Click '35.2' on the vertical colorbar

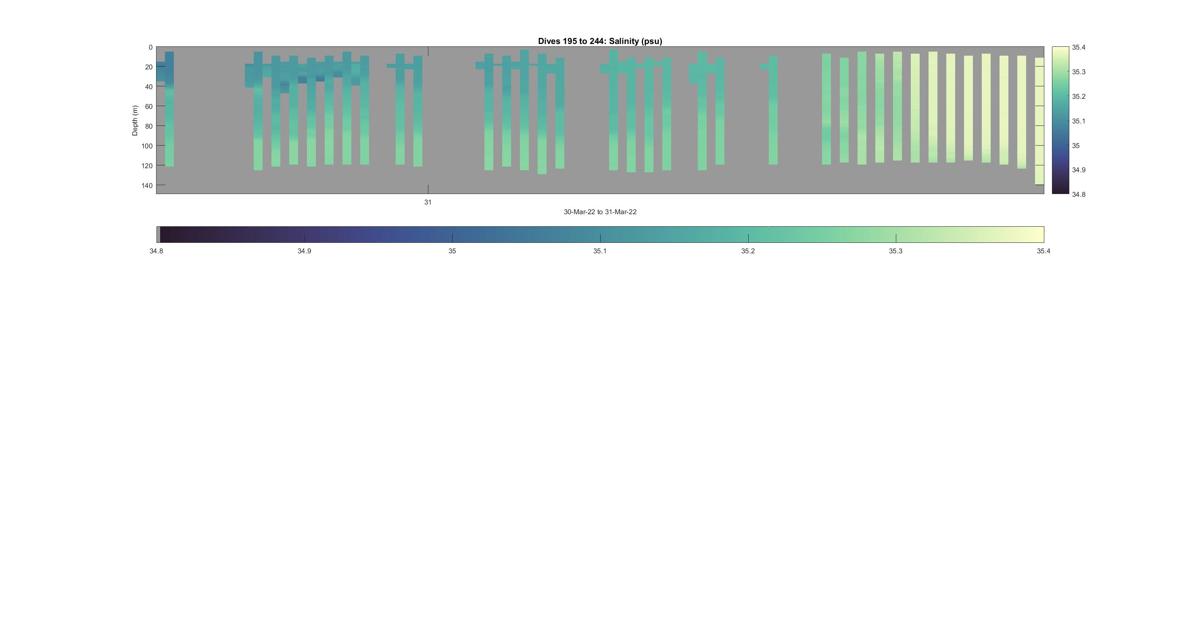1078,96
